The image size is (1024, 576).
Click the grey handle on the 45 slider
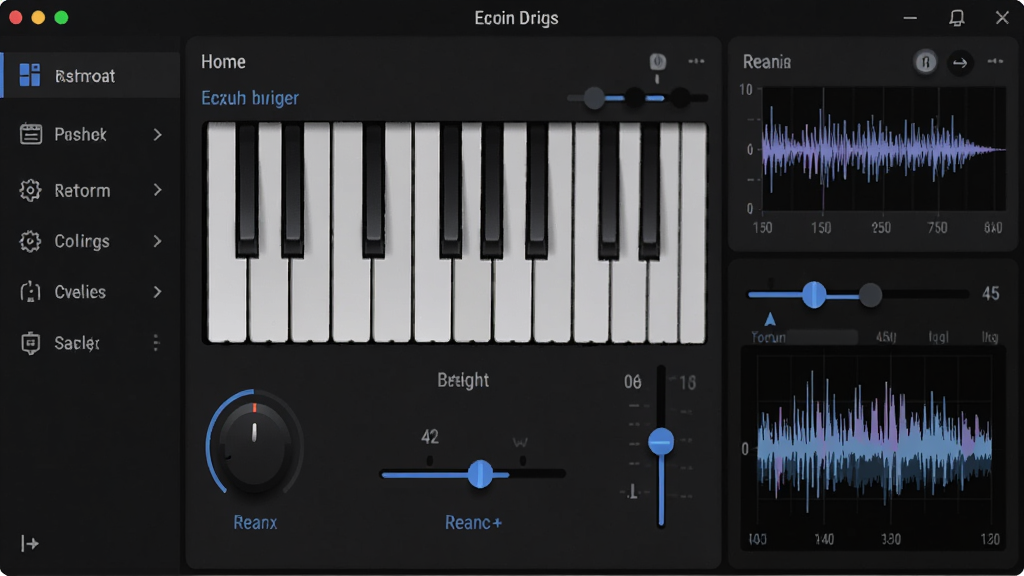[870, 295]
